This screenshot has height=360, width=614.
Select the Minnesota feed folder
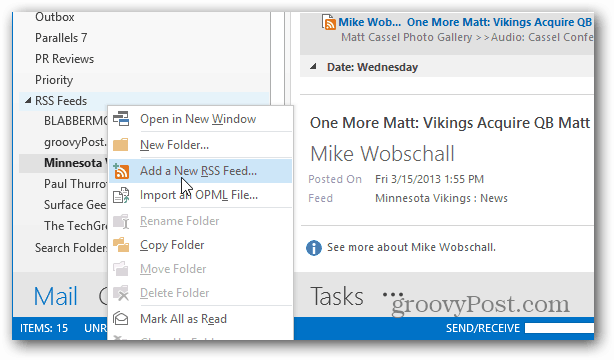[76, 163]
